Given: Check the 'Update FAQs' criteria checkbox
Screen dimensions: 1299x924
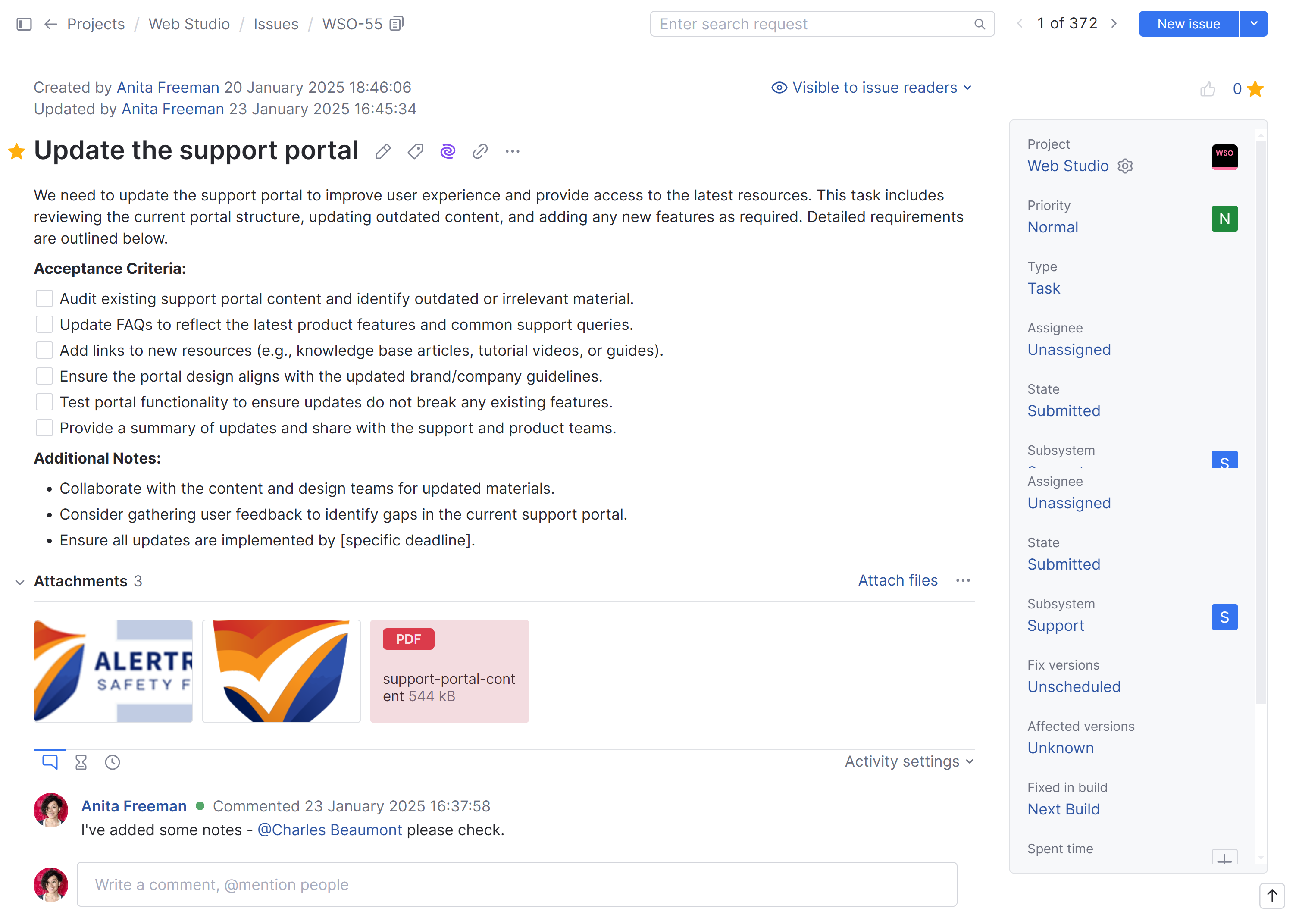Looking at the screenshot, I should pos(44,324).
